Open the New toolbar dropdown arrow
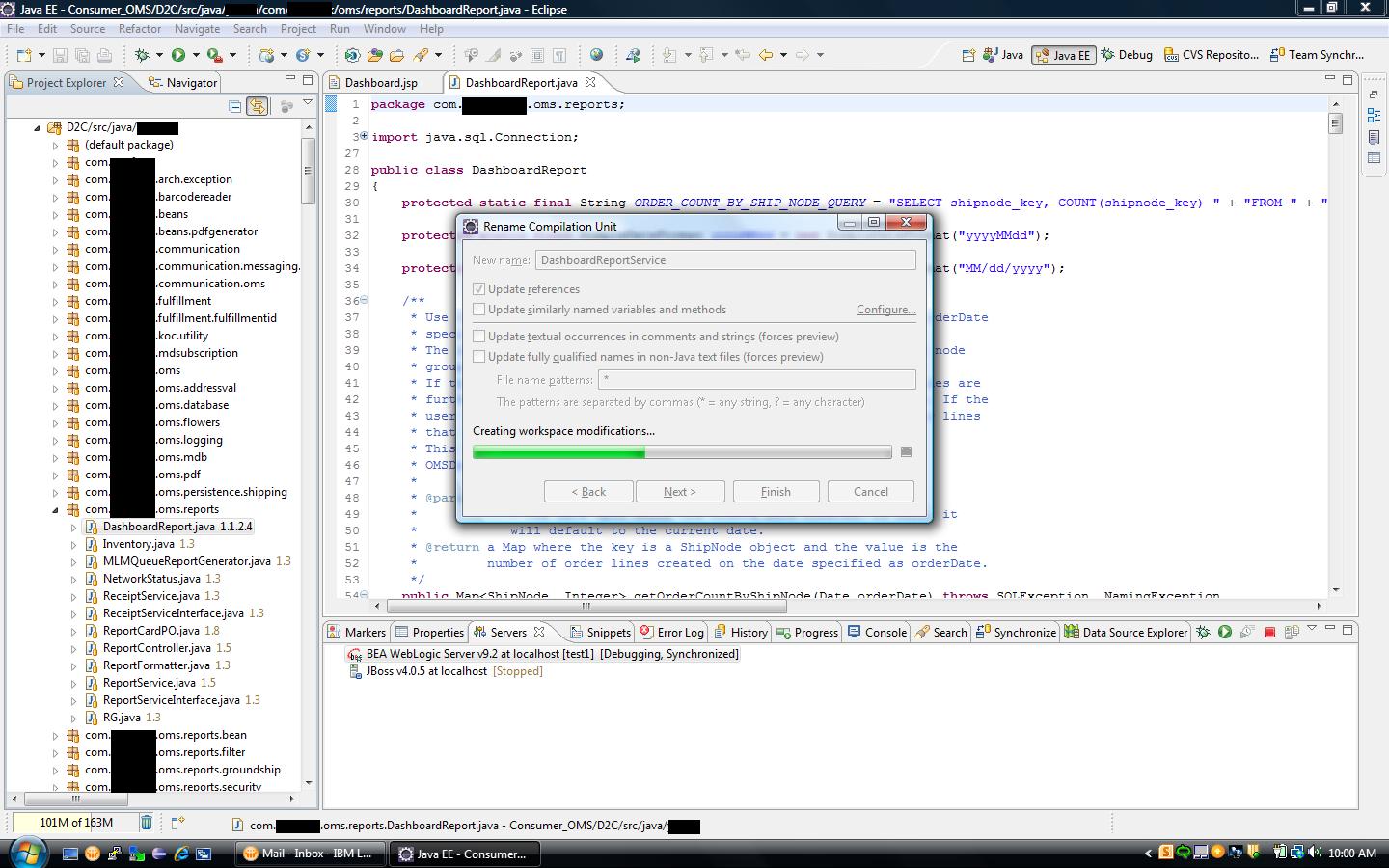This screenshot has height=868, width=1389. pos(41,55)
